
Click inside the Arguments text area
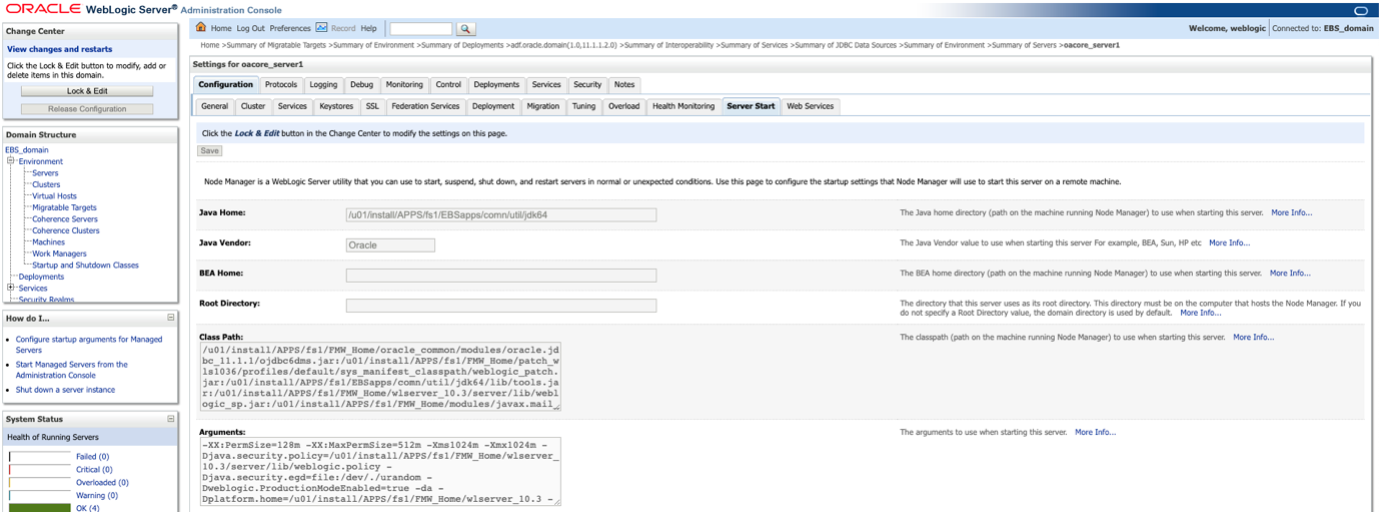[380, 471]
